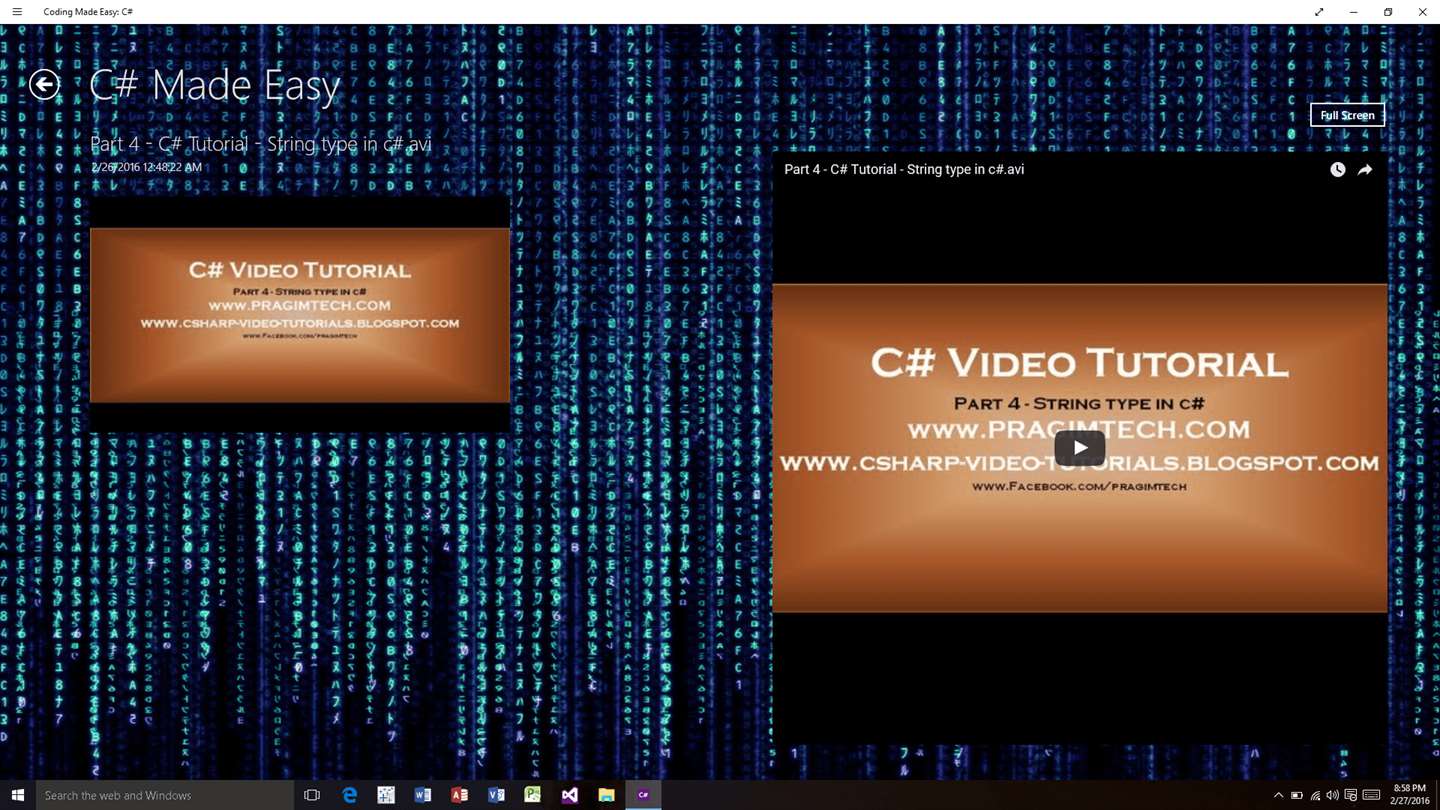Open the video title link in player
The image size is (1440, 810).
tap(904, 170)
